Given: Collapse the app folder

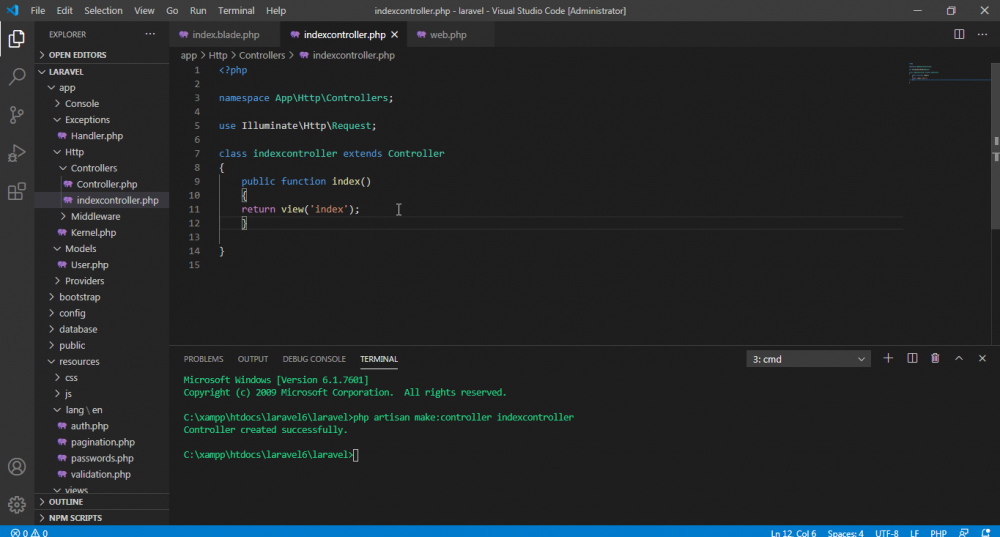Looking at the screenshot, I should [x=102, y=87].
